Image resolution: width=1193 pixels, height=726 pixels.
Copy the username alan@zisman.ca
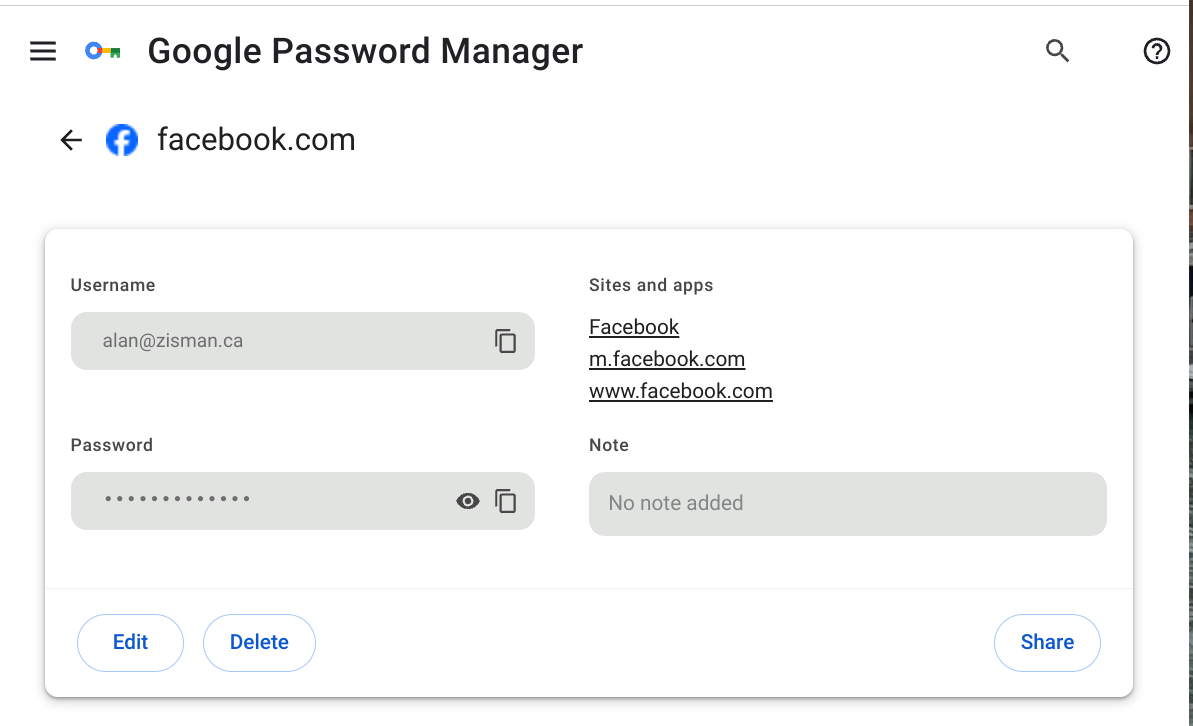click(506, 341)
